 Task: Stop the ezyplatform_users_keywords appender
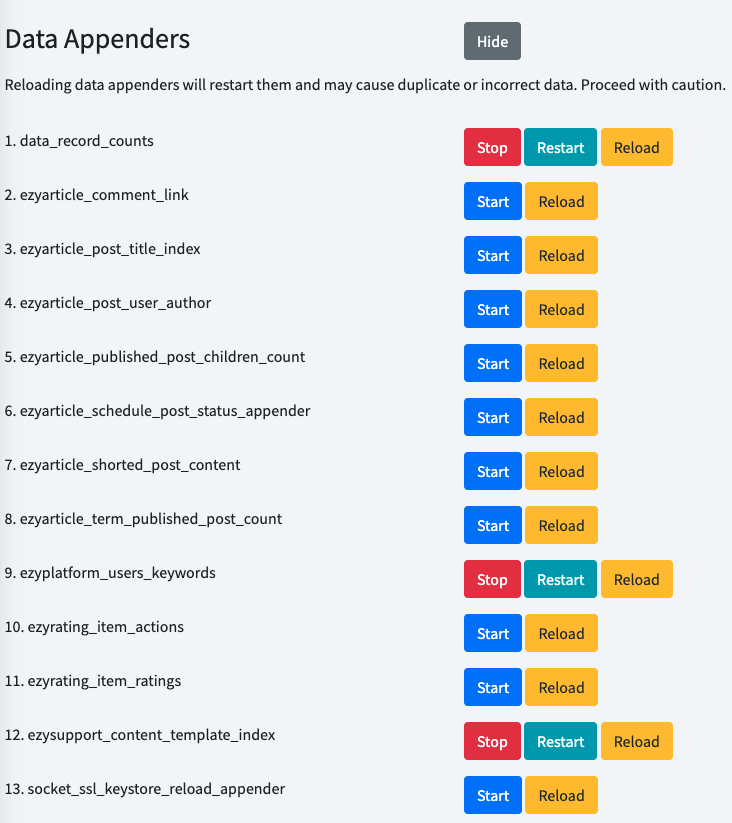point(492,579)
